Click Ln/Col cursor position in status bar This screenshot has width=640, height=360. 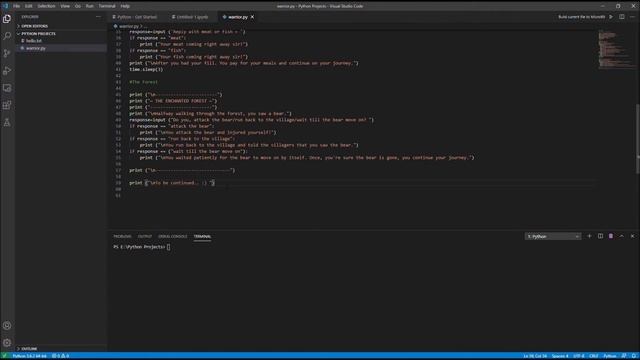[x=535, y=356]
